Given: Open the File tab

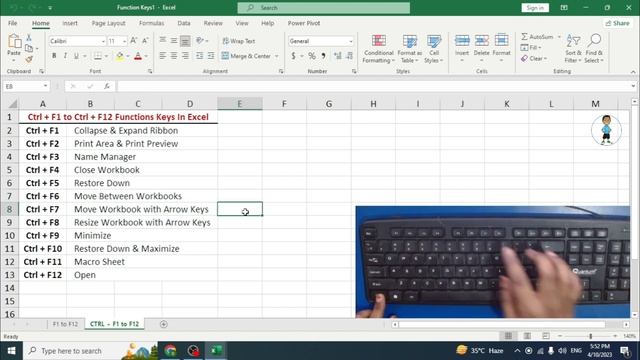Looking at the screenshot, I should click(13, 23).
